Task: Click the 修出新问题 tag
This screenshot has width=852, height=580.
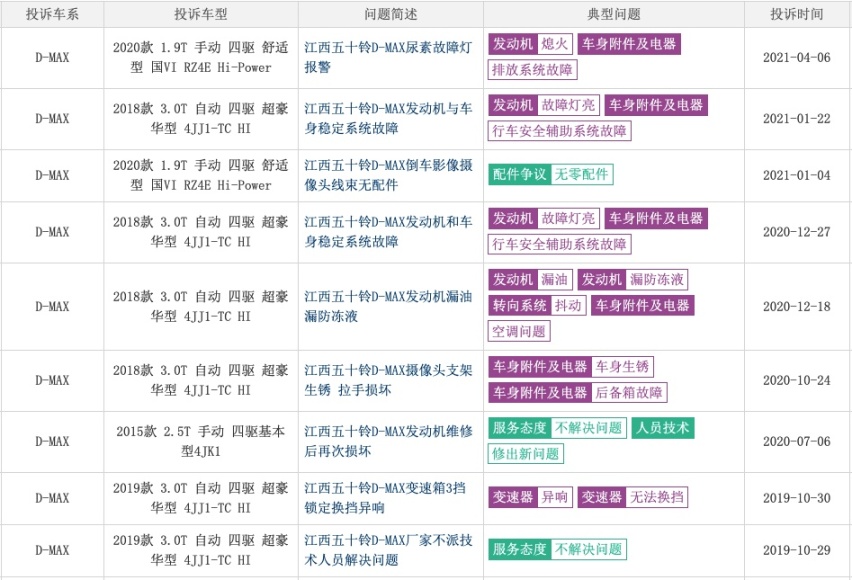Action: coord(525,453)
